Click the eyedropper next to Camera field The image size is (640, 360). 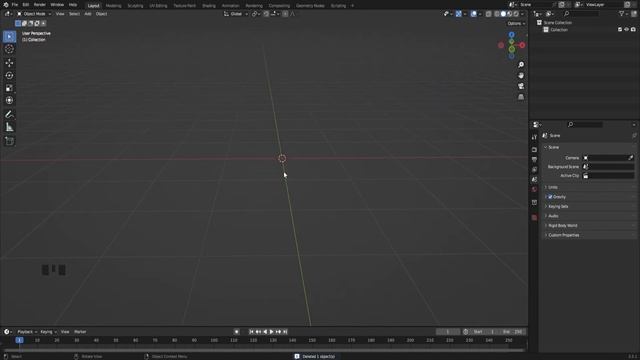(x=631, y=158)
